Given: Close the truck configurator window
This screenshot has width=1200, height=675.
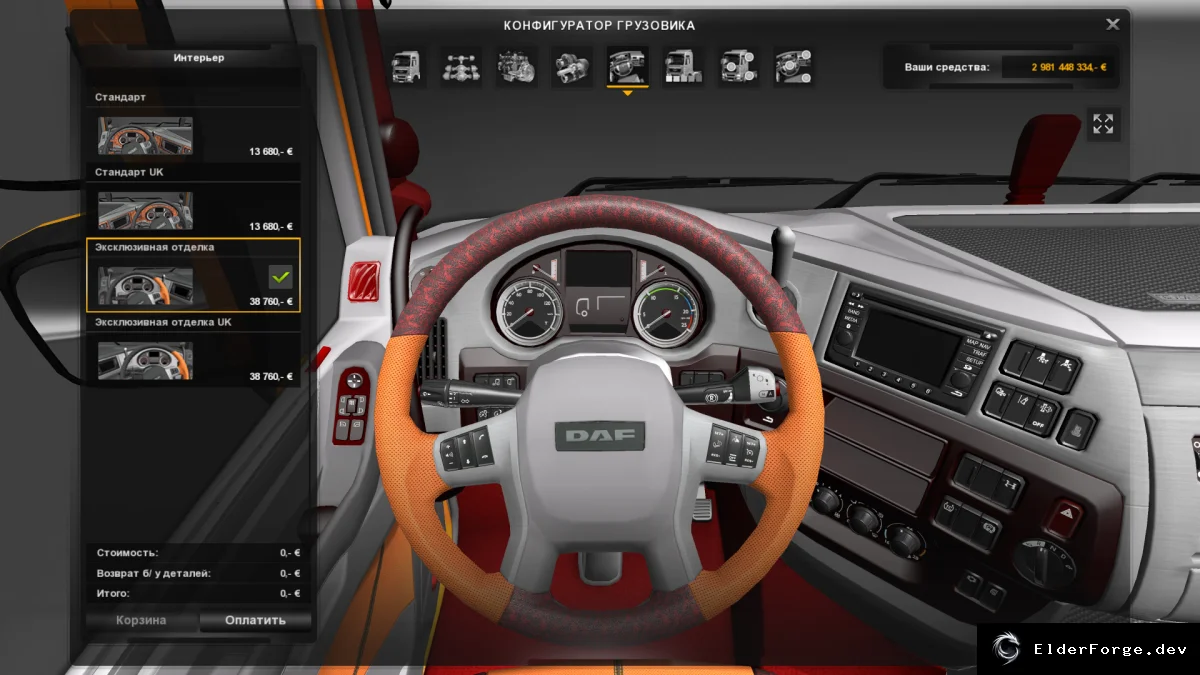Looking at the screenshot, I should click(1112, 24).
